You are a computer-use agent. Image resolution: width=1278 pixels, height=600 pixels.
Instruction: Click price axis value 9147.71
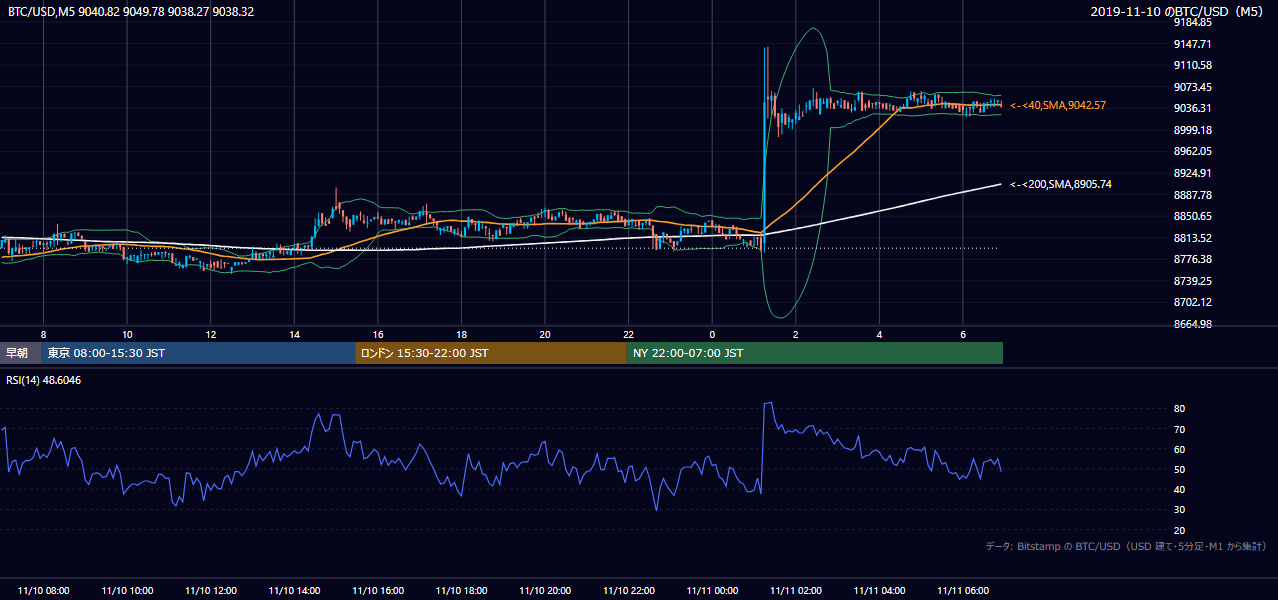[x=1193, y=44]
